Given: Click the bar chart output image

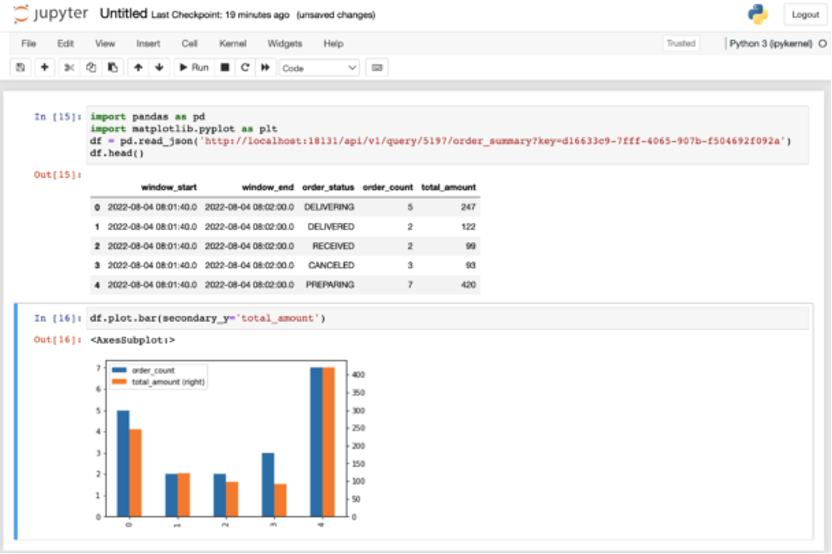Looking at the screenshot, I should pos(229,444).
